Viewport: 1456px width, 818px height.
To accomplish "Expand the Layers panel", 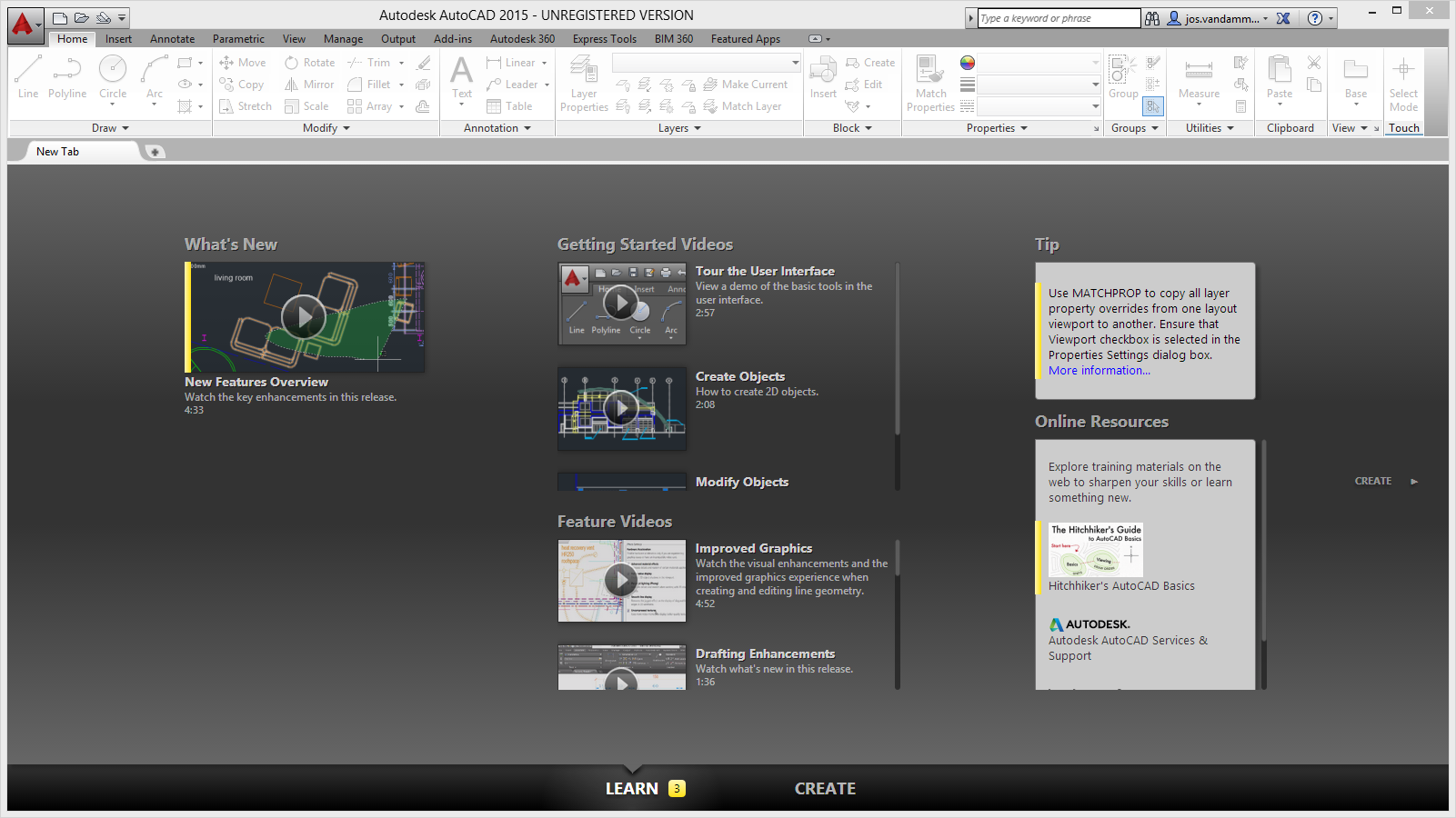I will point(679,128).
